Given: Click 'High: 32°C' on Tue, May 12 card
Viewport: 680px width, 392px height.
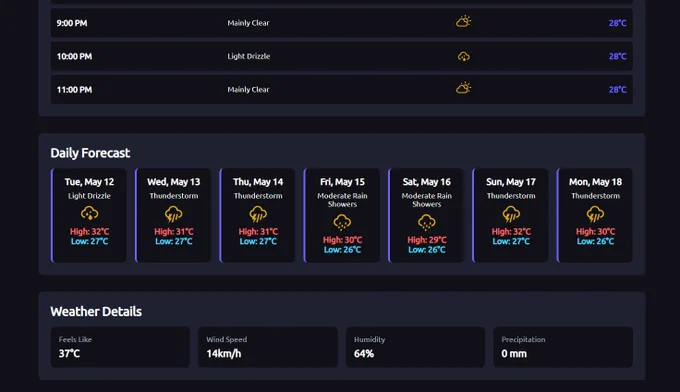Looking at the screenshot, I should (89, 232).
